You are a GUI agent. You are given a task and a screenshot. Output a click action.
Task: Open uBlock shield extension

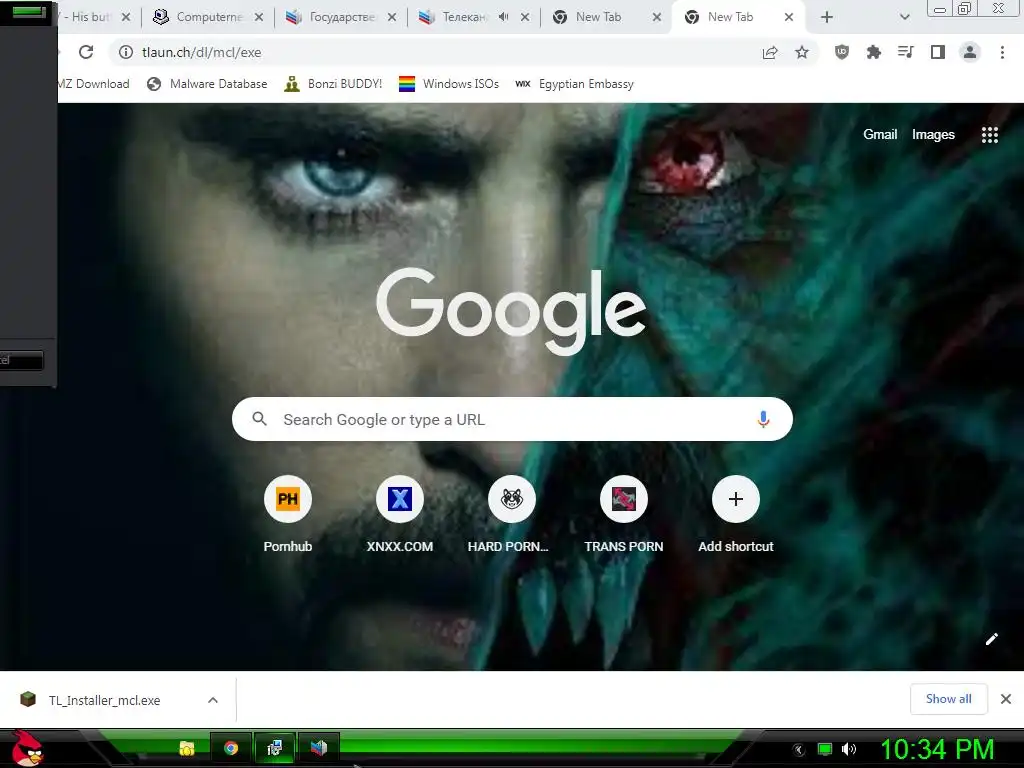(842, 52)
